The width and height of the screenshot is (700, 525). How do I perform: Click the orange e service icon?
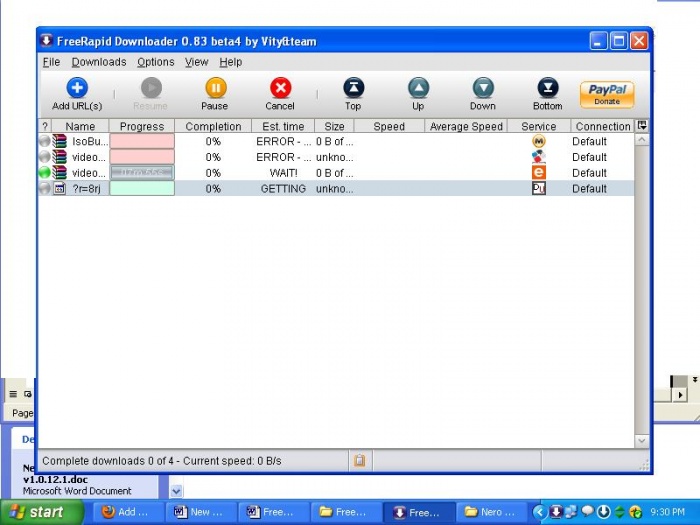pos(539,173)
